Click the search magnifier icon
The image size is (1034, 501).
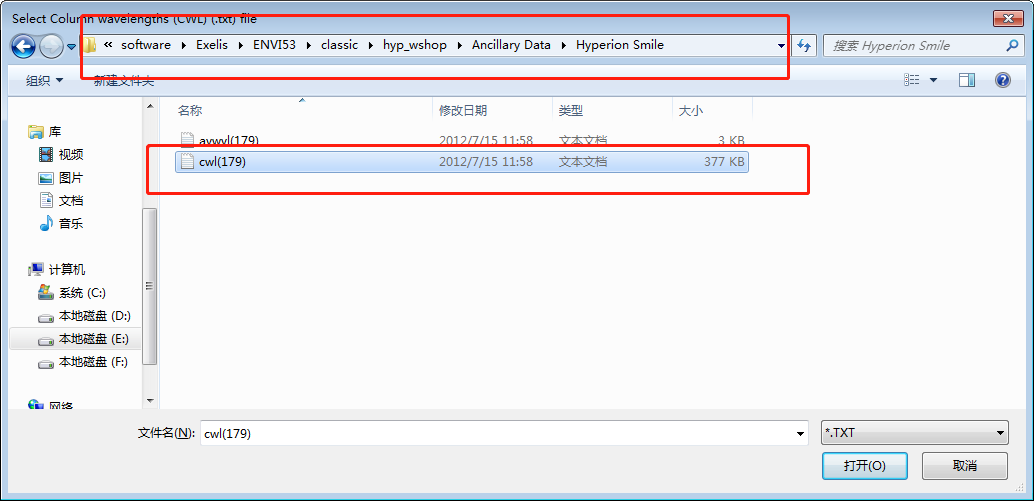click(x=1012, y=45)
